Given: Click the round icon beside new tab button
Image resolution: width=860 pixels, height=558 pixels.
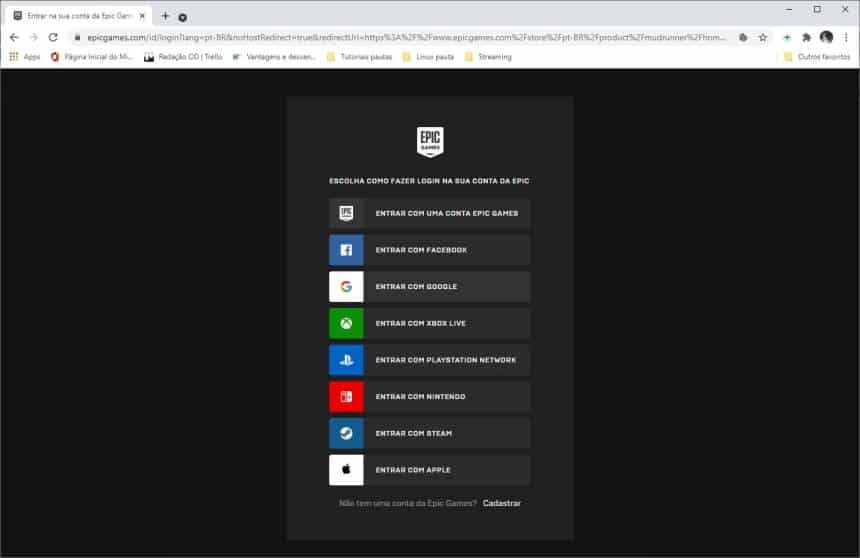Looking at the screenshot, I should [183, 17].
